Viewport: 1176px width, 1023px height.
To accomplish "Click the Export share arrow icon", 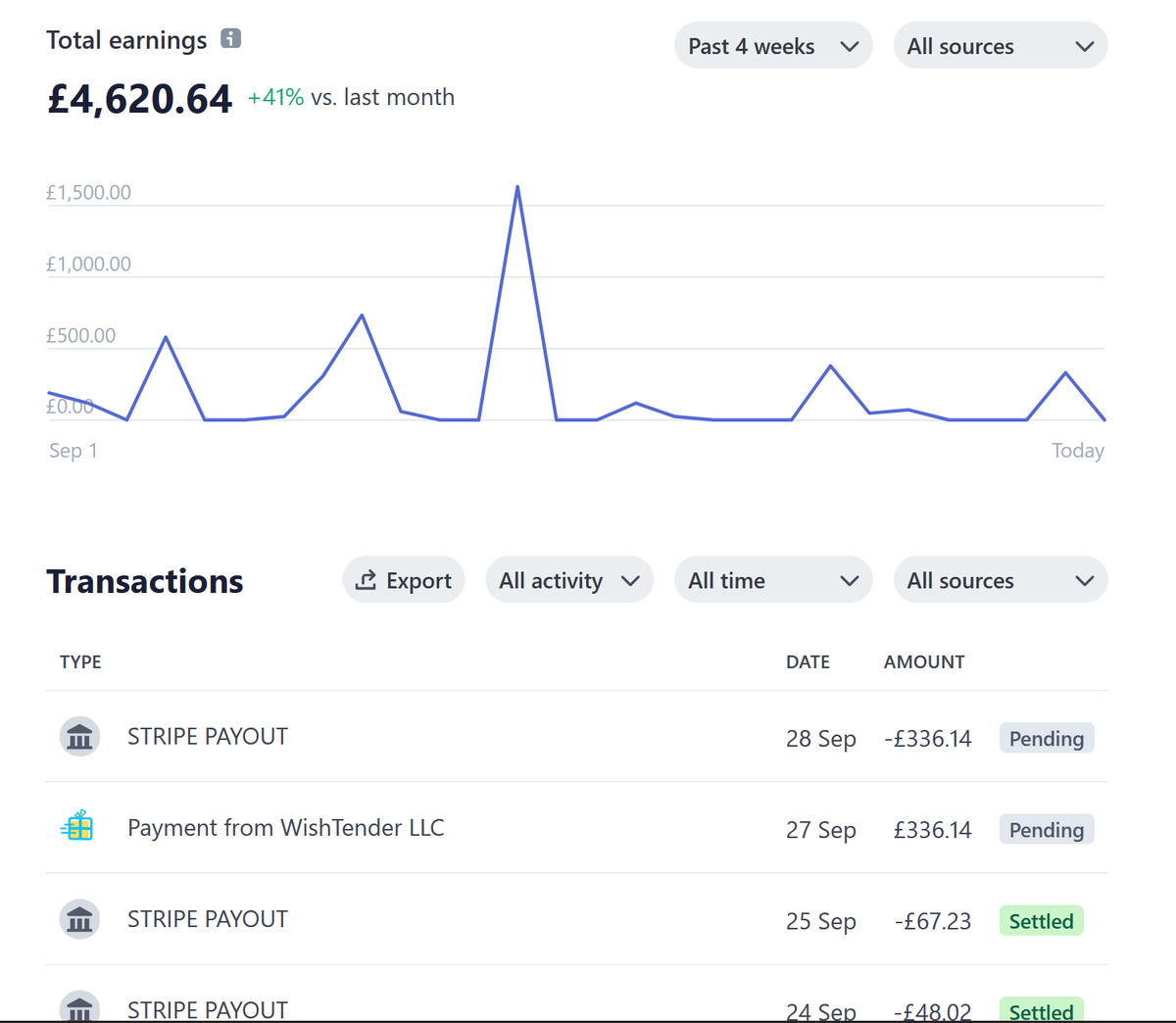I will 366,579.
